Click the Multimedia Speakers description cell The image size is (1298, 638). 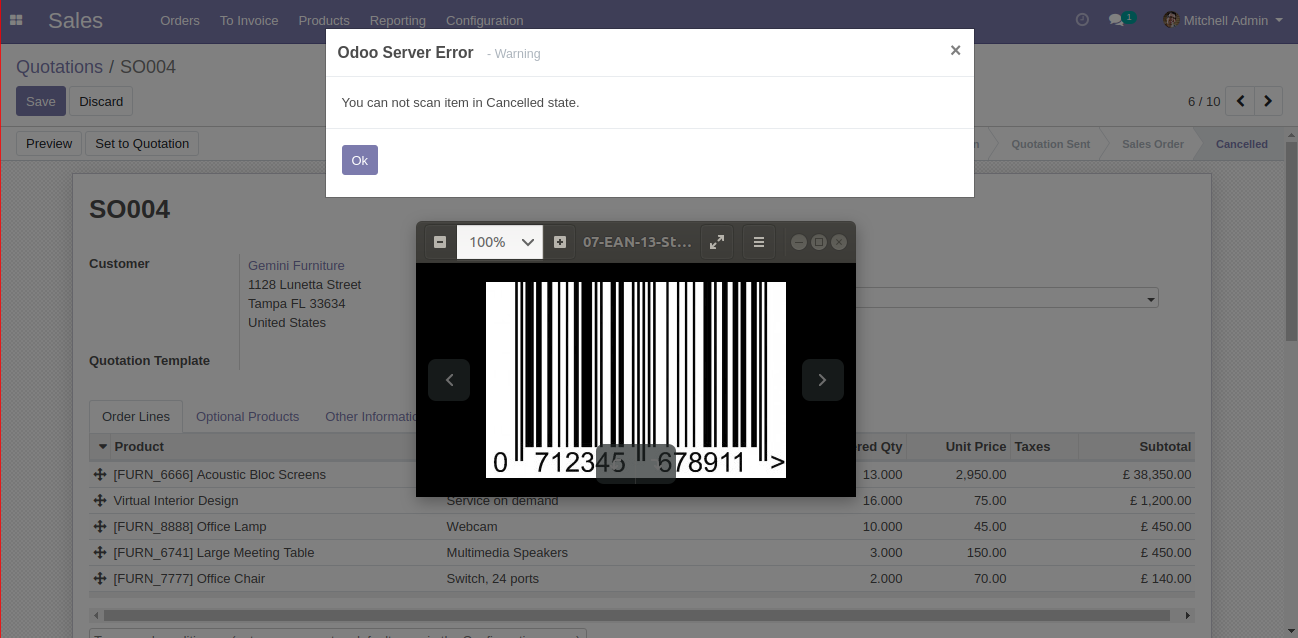[x=507, y=553]
